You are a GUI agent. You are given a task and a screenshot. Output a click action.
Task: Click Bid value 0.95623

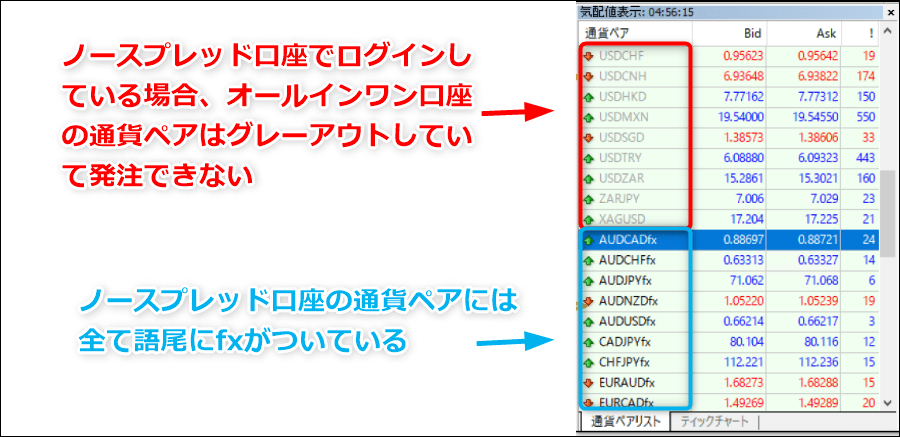(x=743, y=56)
